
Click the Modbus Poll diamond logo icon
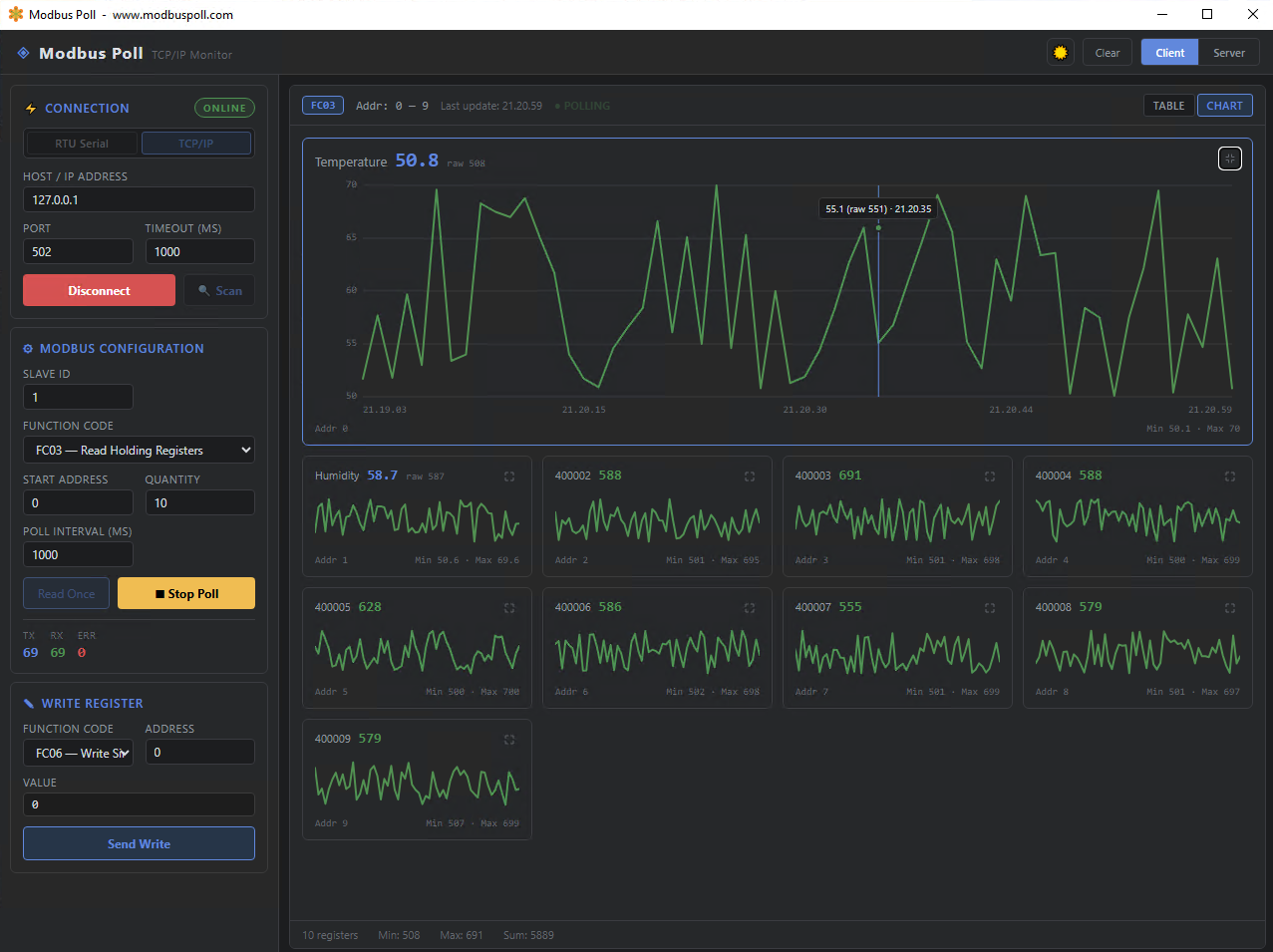[x=23, y=53]
